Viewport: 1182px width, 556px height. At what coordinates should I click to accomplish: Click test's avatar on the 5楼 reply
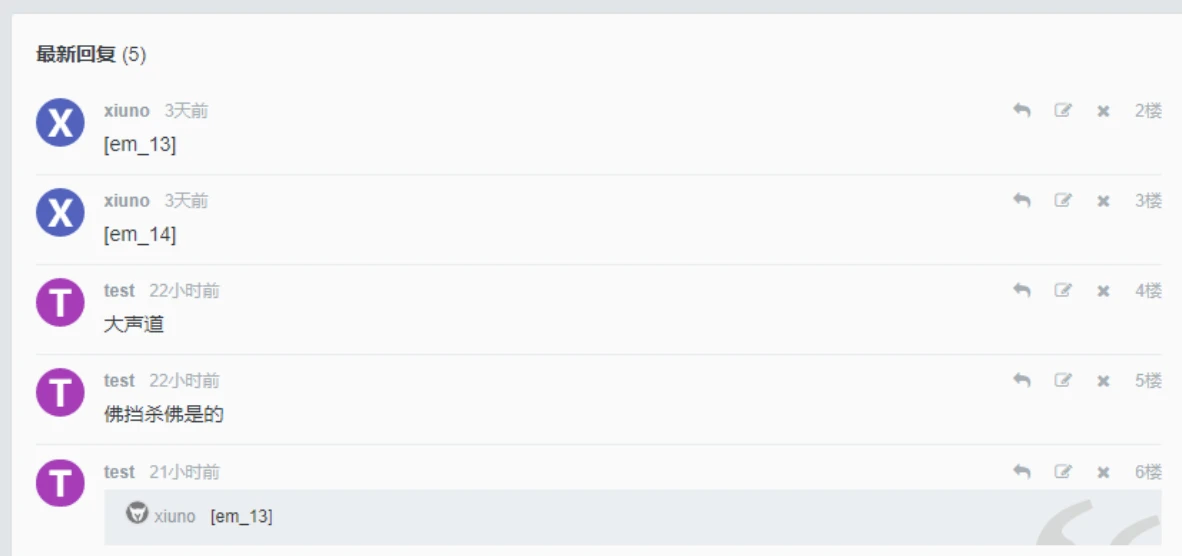point(60,392)
